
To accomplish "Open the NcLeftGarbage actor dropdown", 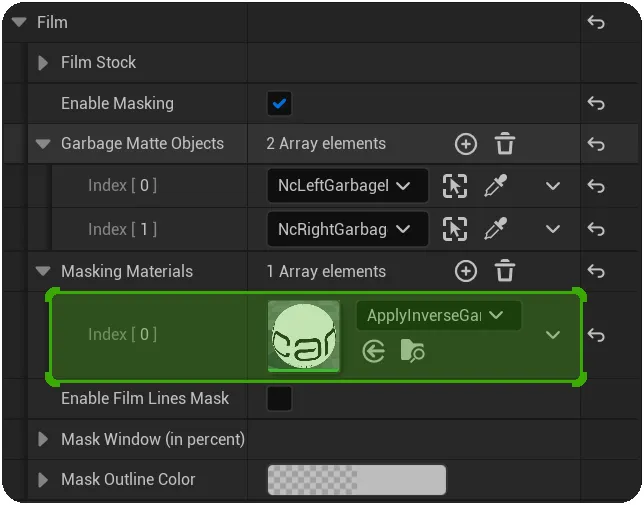I will (x=347, y=186).
